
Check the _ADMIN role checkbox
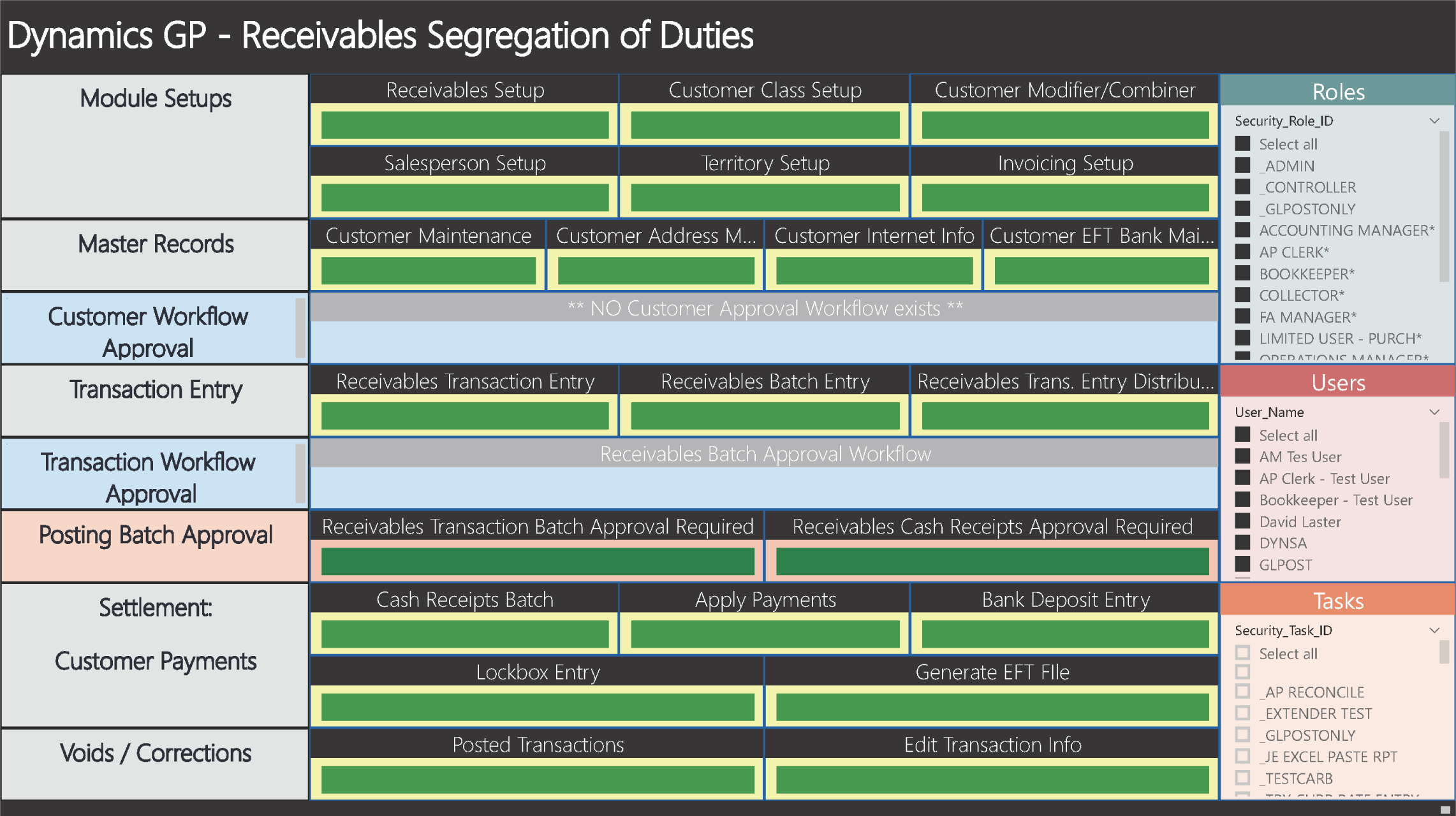pos(1242,166)
